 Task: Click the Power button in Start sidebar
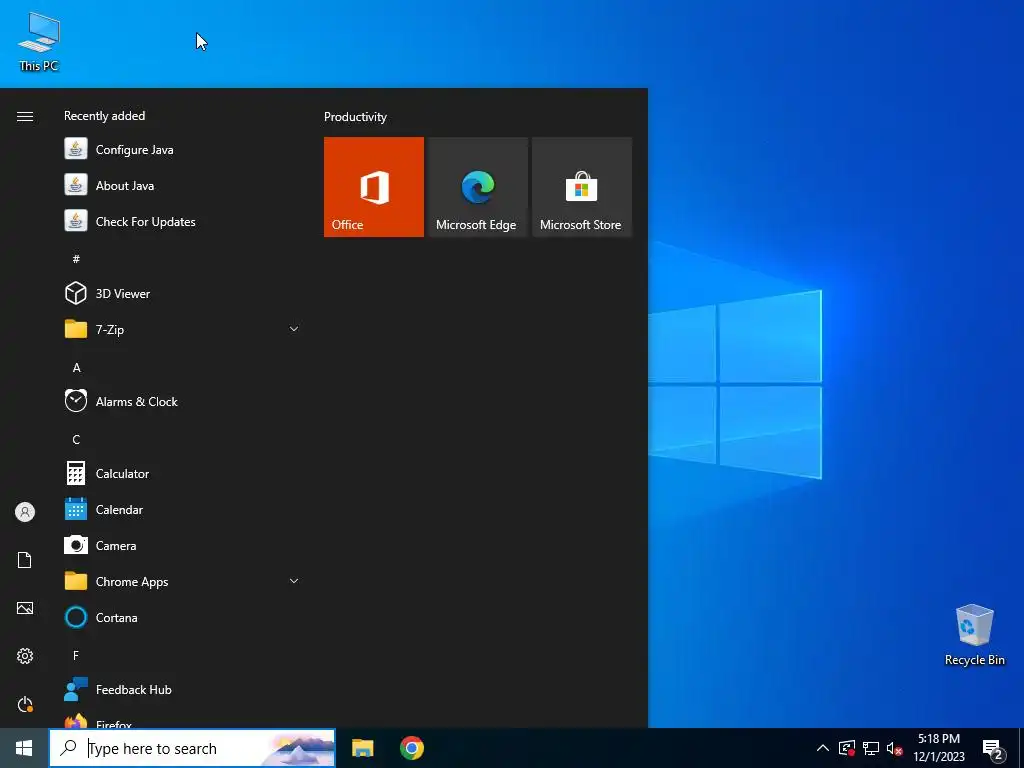pyautogui.click(x=25, y=704)
